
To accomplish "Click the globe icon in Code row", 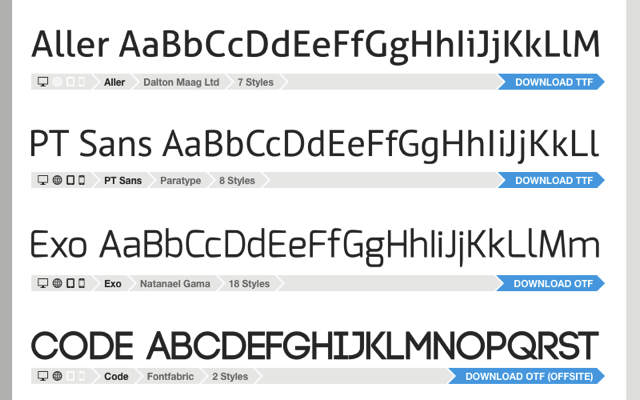I will point(58,376).
